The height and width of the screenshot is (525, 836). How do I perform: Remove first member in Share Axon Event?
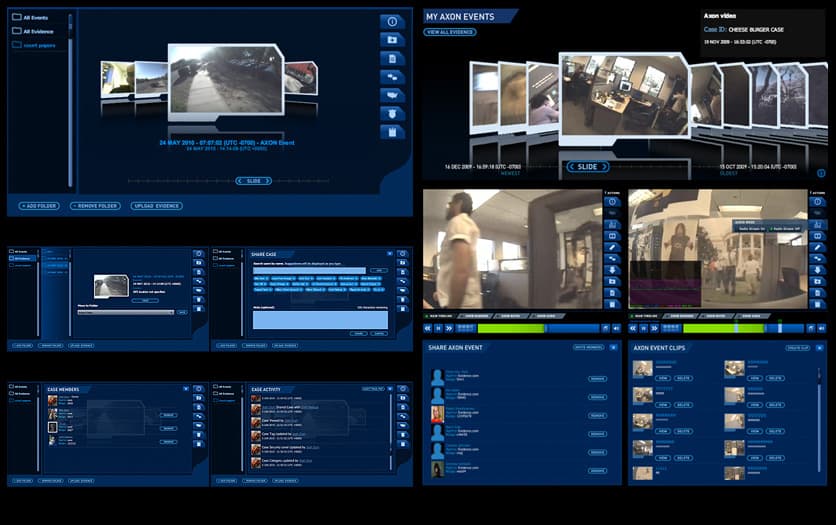[597, 379]
